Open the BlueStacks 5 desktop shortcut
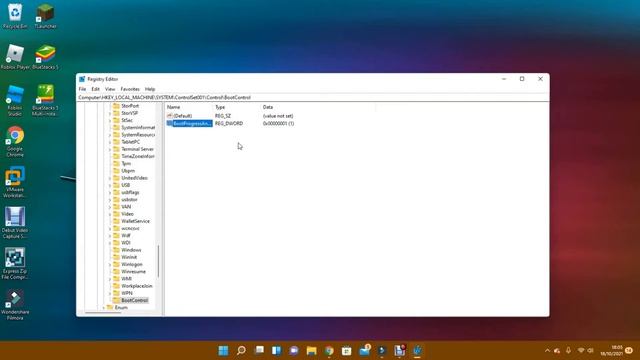 pos(45,57)
